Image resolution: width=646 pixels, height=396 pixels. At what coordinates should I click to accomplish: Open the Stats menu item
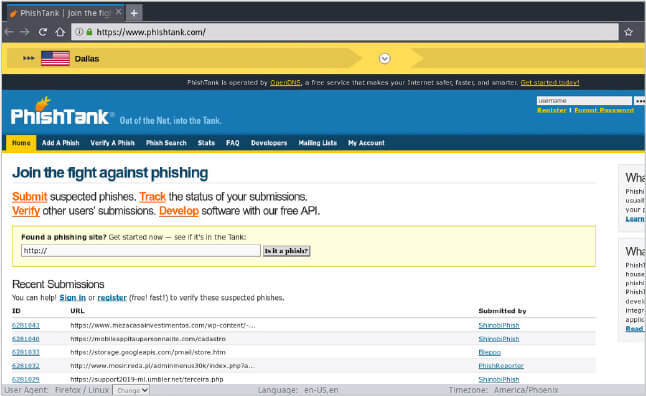click(206, 143)
